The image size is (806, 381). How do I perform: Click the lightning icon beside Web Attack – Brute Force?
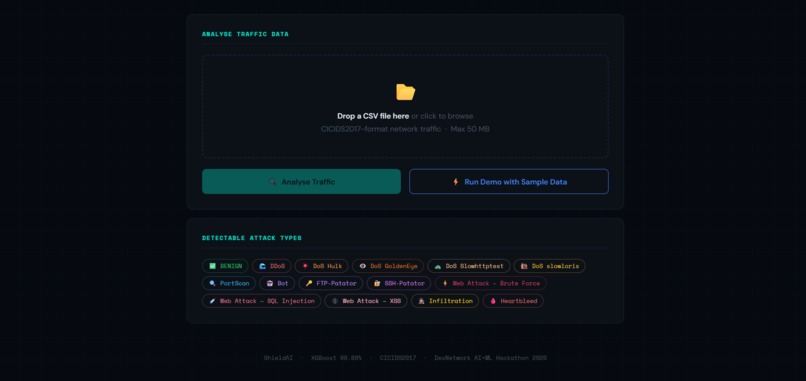pos(445,283)
